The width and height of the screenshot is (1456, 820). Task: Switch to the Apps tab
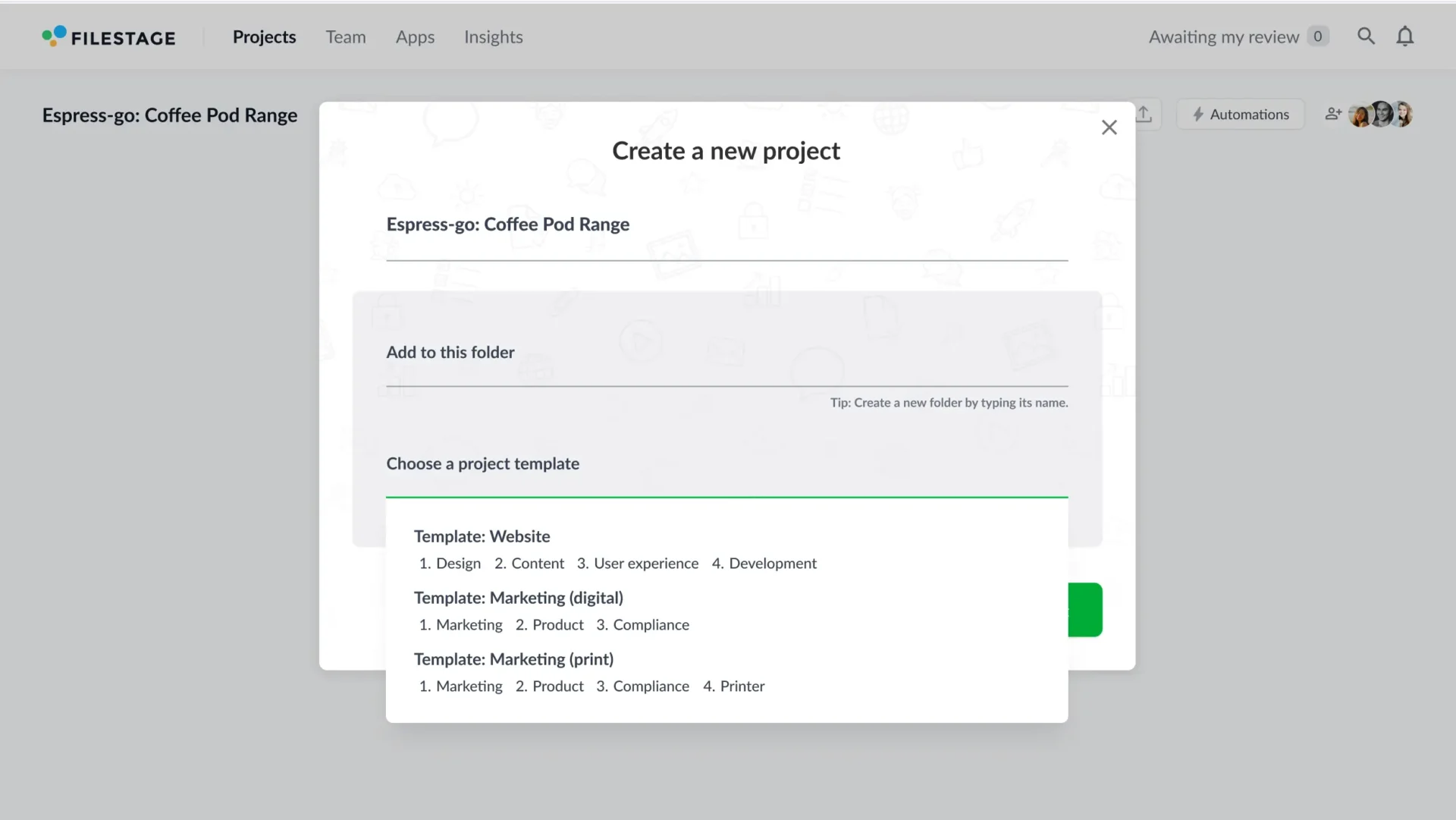point(415,37)
